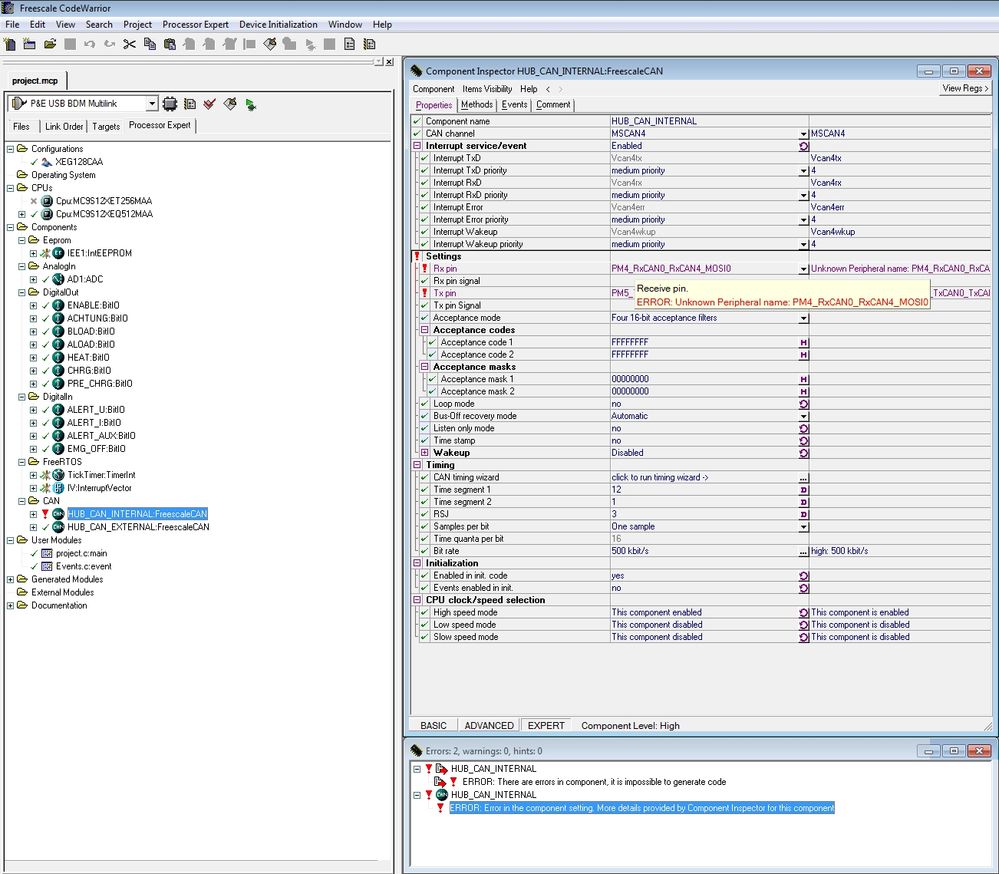
Task: Click the ADVANCED level button
Action: [489, 726]
